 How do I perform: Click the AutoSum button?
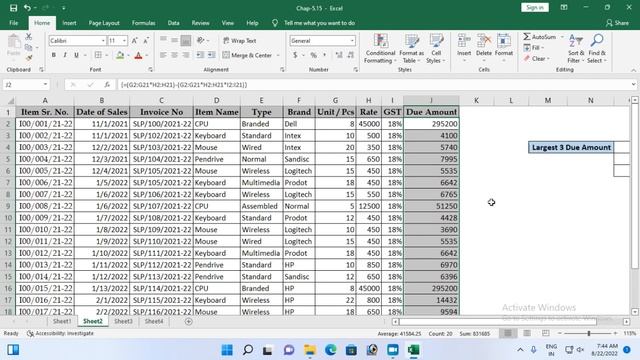pos(540,37)
